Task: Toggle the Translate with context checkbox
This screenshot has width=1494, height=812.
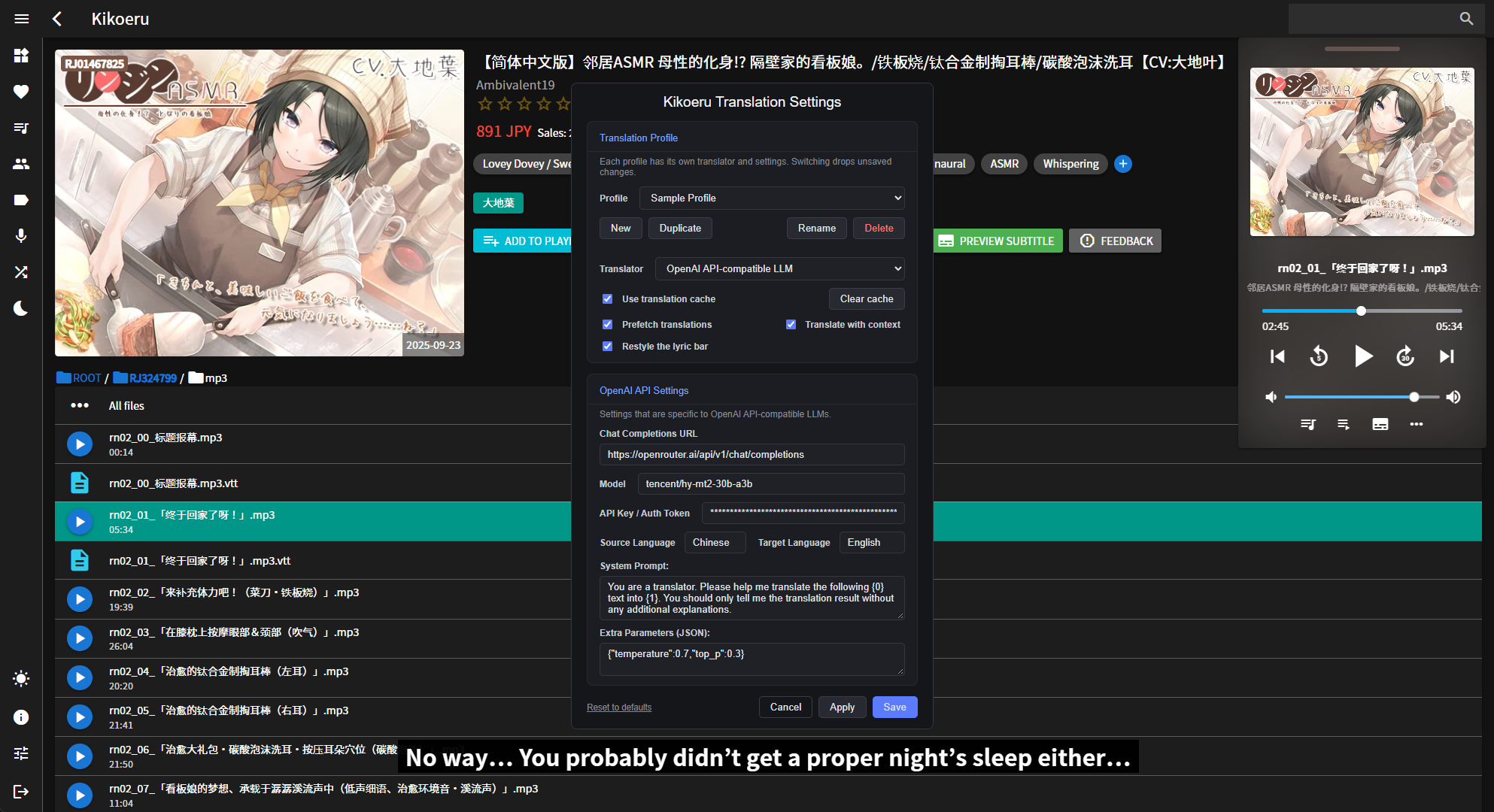Action: point(791,325)
